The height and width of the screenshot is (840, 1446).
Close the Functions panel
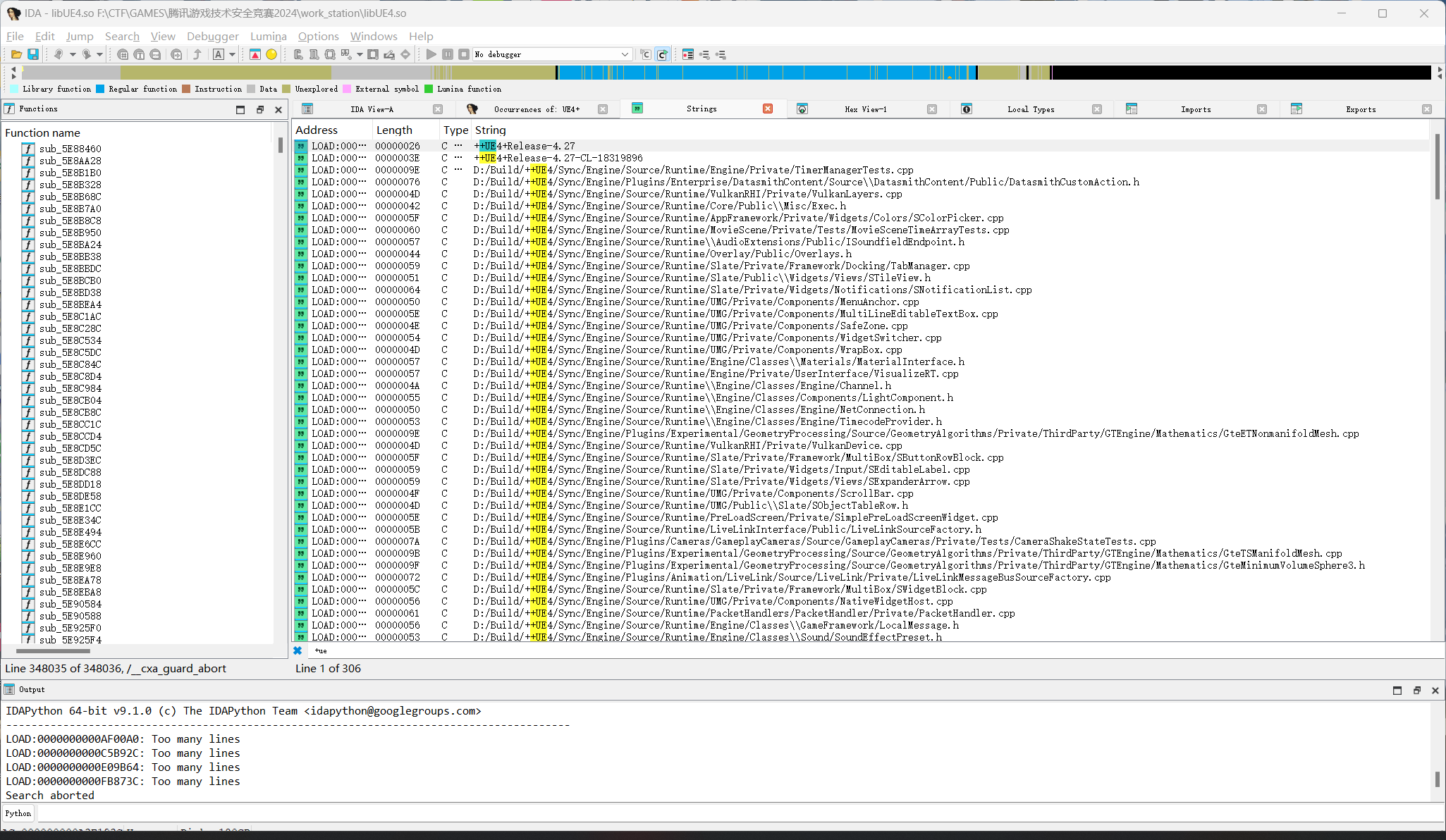click(278, 109)
